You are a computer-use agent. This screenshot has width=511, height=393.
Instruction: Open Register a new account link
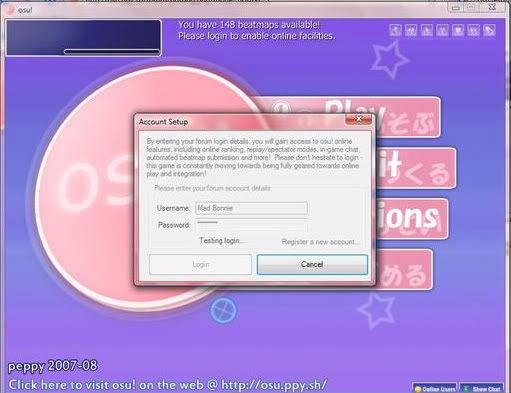[320, 242]
